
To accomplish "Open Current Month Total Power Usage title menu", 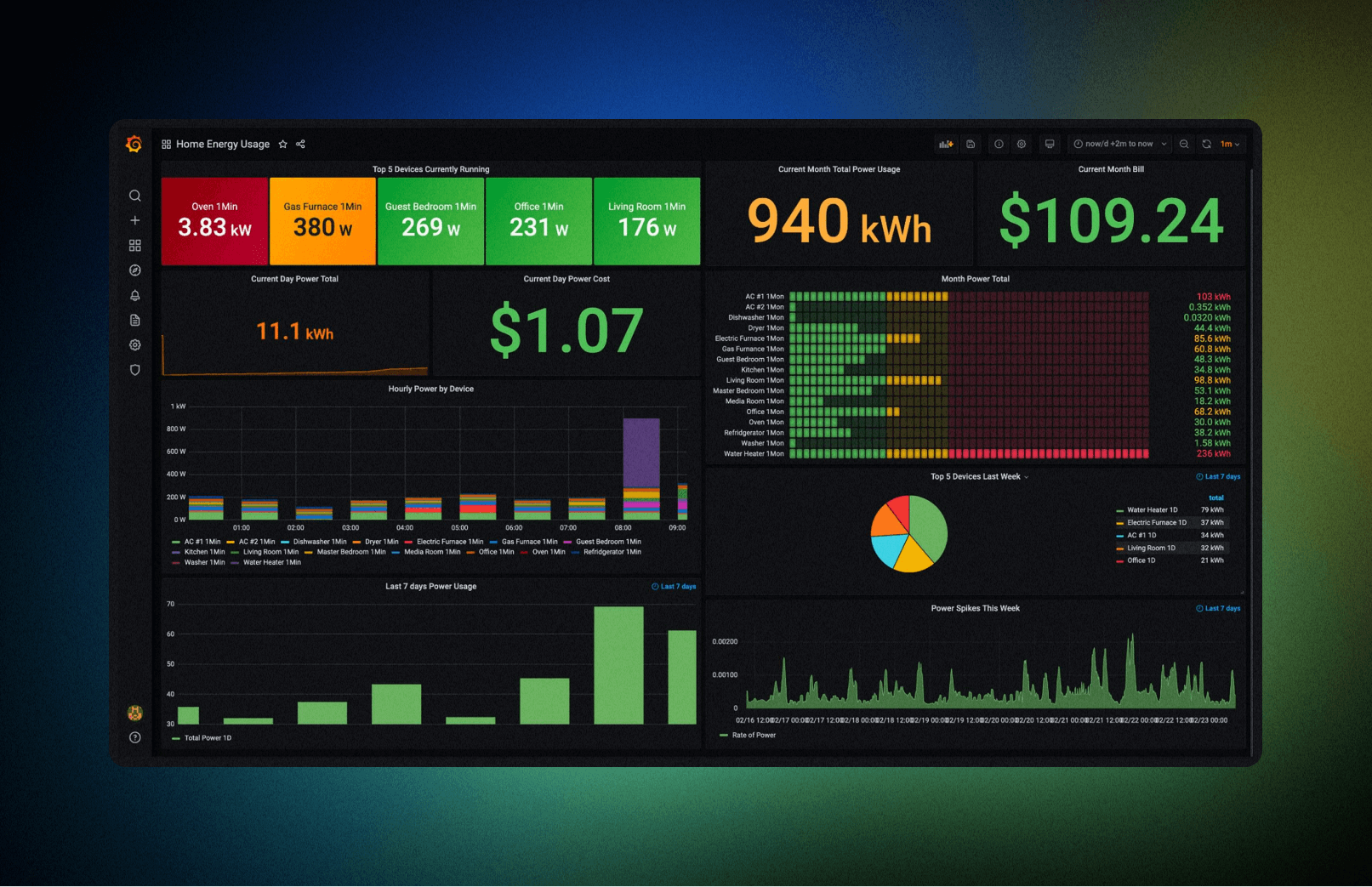I will (839, 169).
